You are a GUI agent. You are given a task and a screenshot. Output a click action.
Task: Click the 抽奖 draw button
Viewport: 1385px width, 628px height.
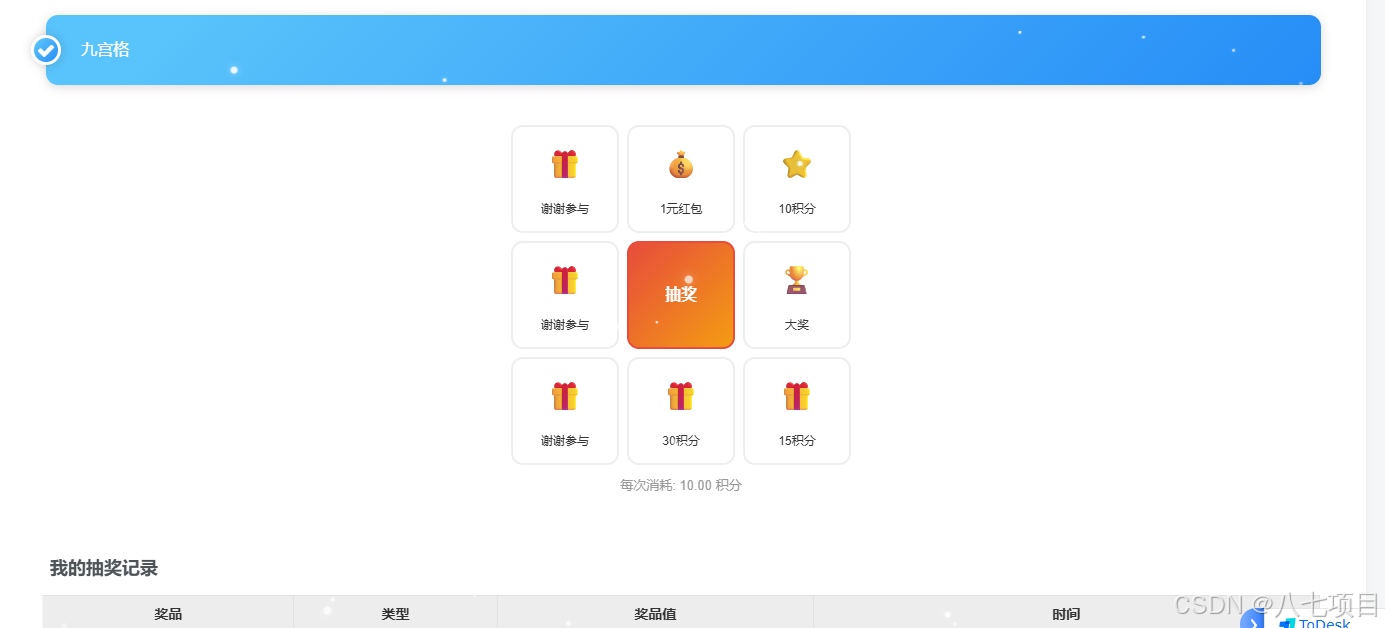point(681,295)
